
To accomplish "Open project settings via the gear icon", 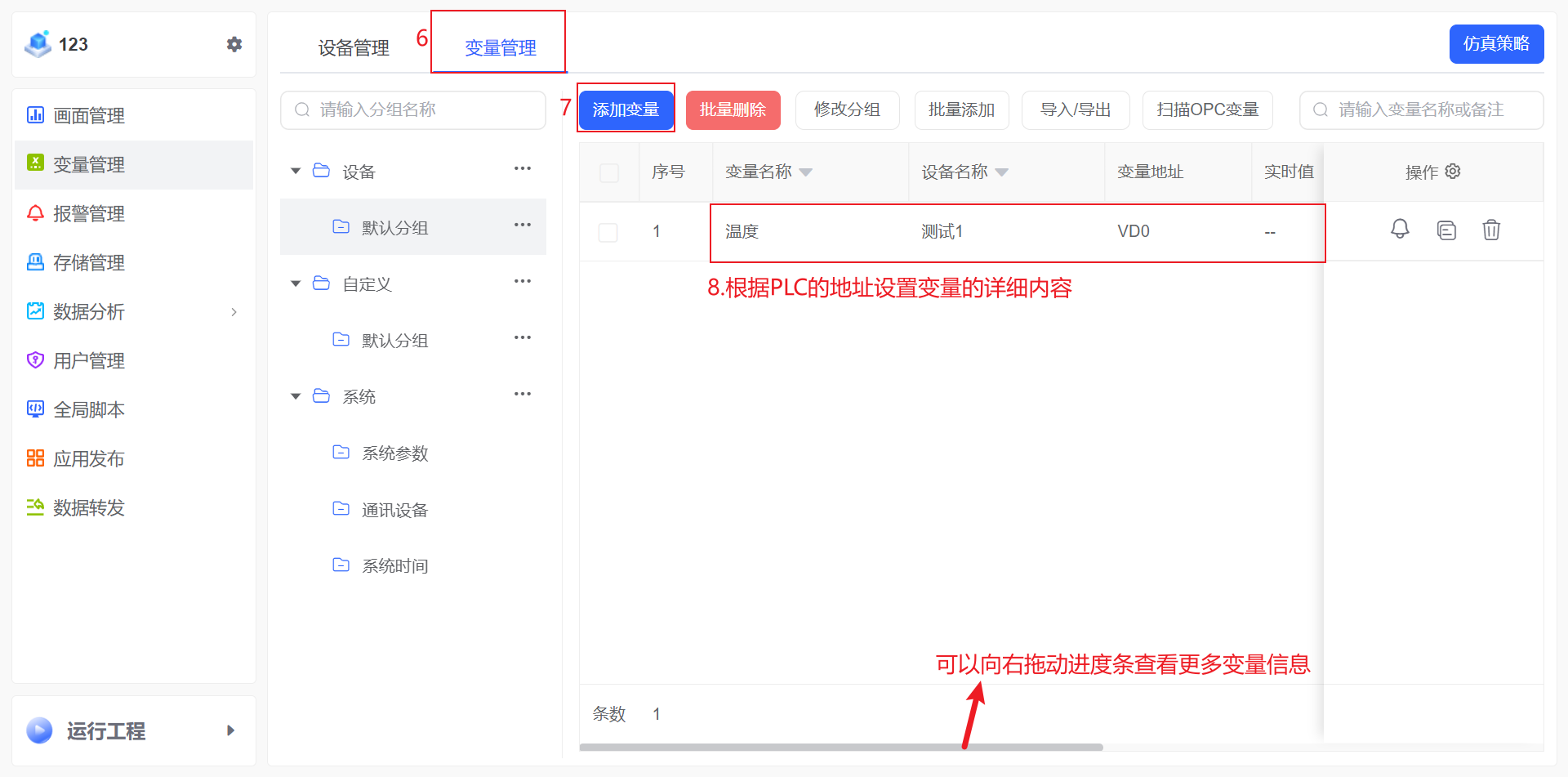I will click(x=234, y=44).
